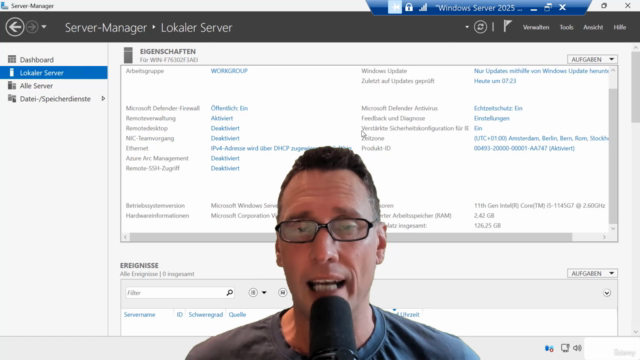Open the Hilfe menu
640x360 pixels.
[x=620, y=27]
